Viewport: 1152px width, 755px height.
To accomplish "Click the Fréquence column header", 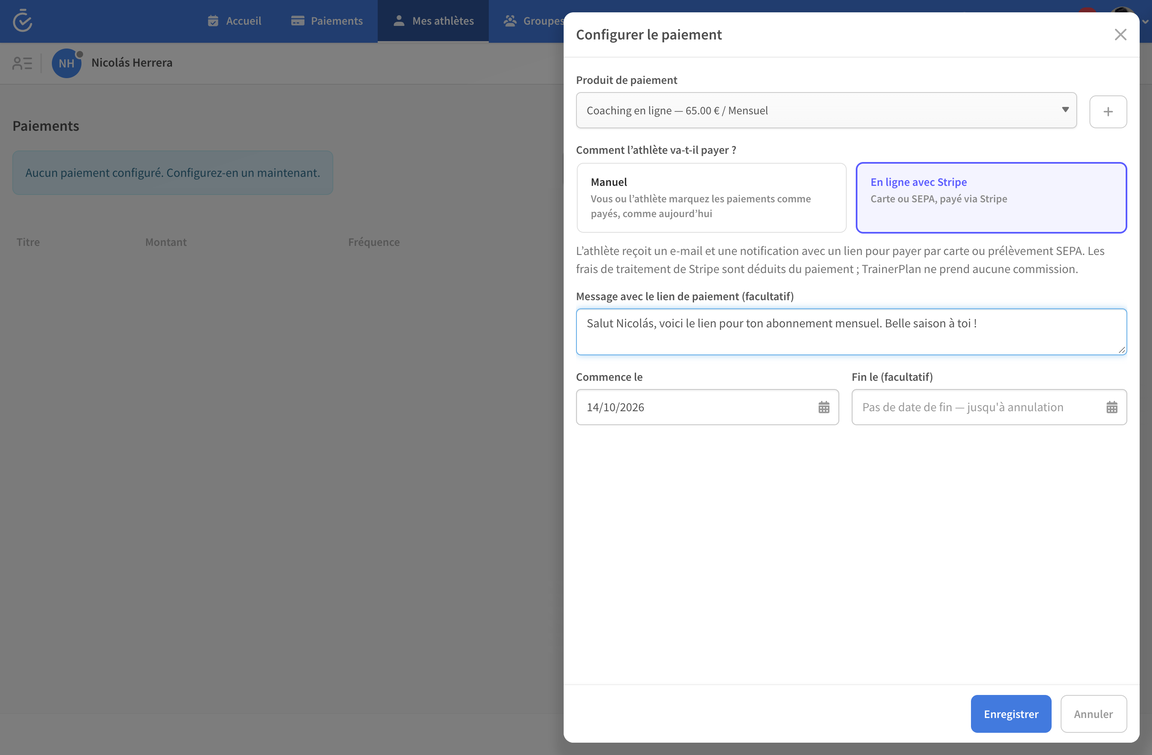I will click(373, 242).
